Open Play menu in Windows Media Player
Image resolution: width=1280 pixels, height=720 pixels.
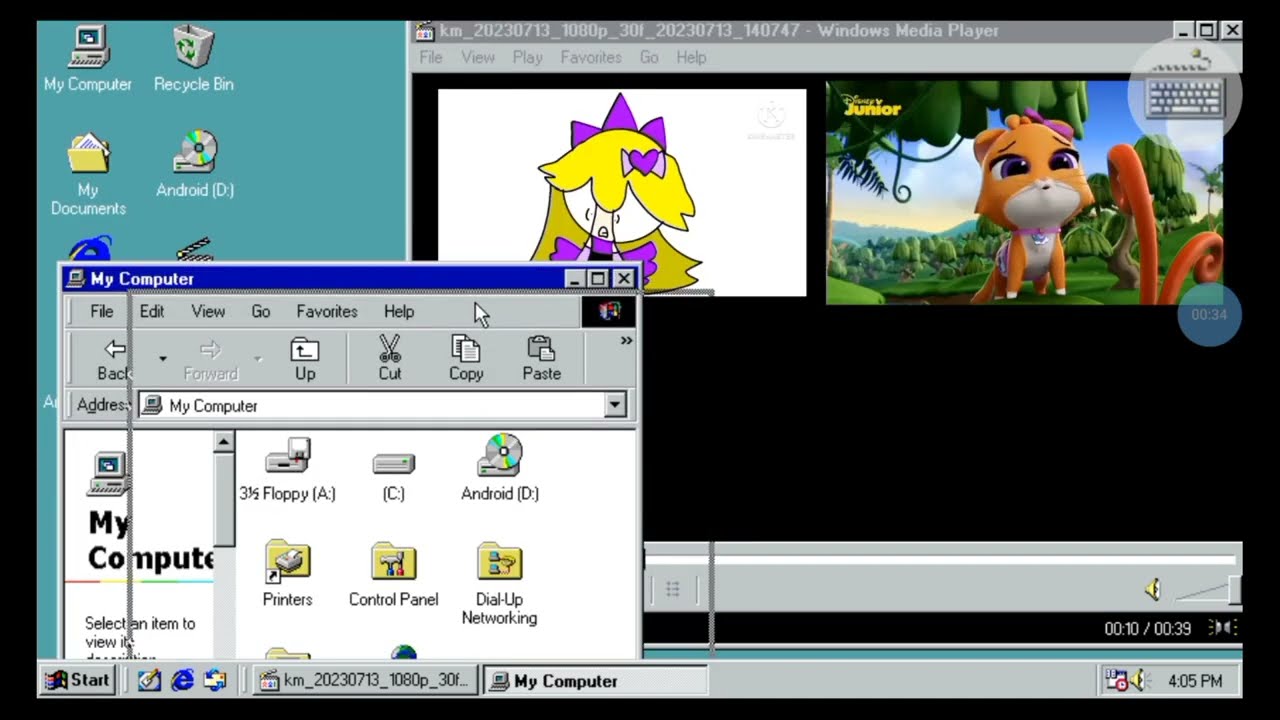pyautogui.click(x=528, y=57)
